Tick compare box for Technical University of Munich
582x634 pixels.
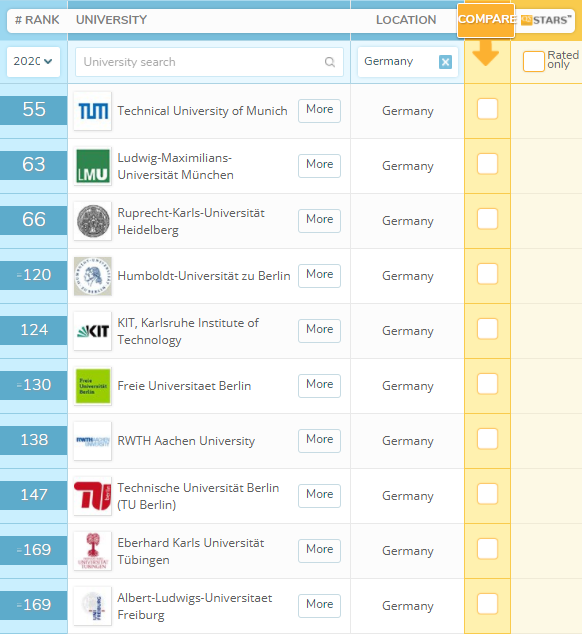487,109
